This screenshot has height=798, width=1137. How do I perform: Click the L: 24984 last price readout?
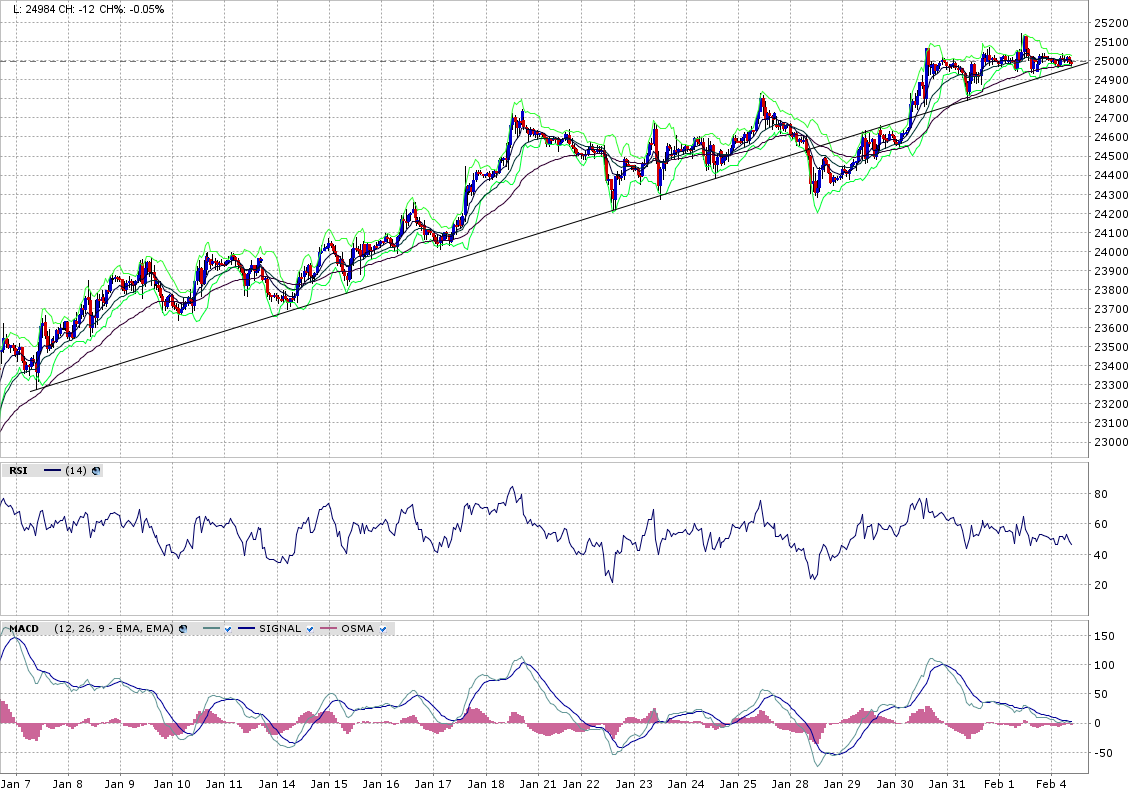coord(33,9)
